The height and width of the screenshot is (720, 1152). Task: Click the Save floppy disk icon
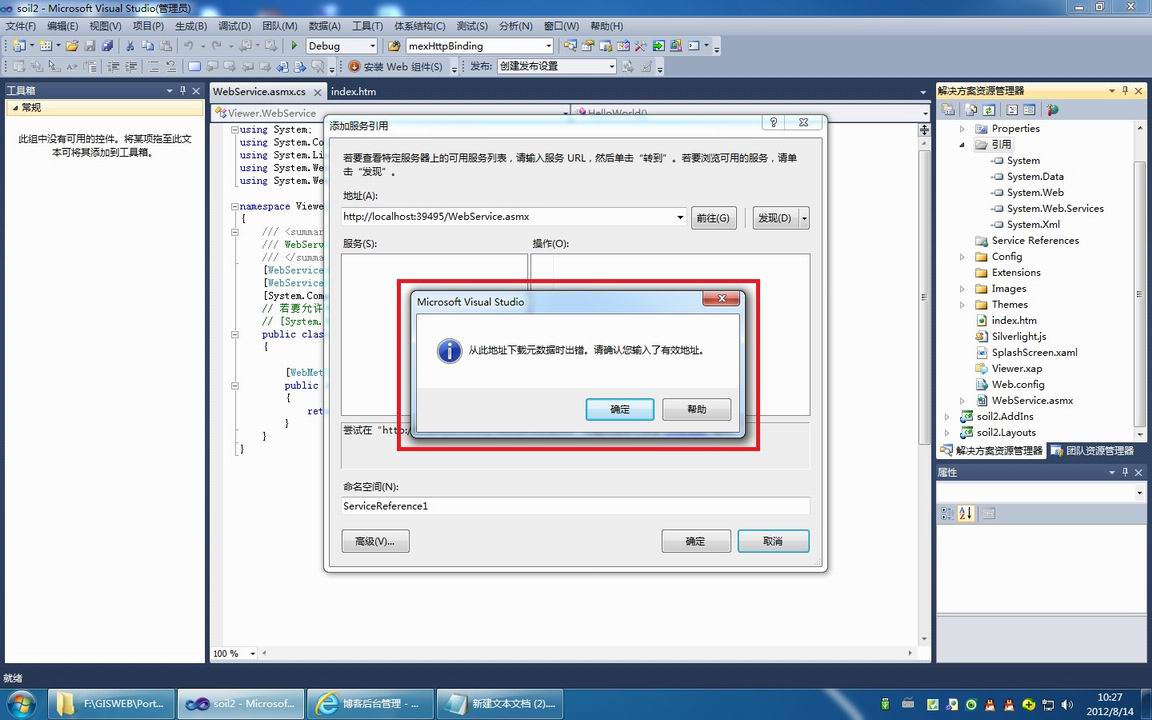click(90, 46)
